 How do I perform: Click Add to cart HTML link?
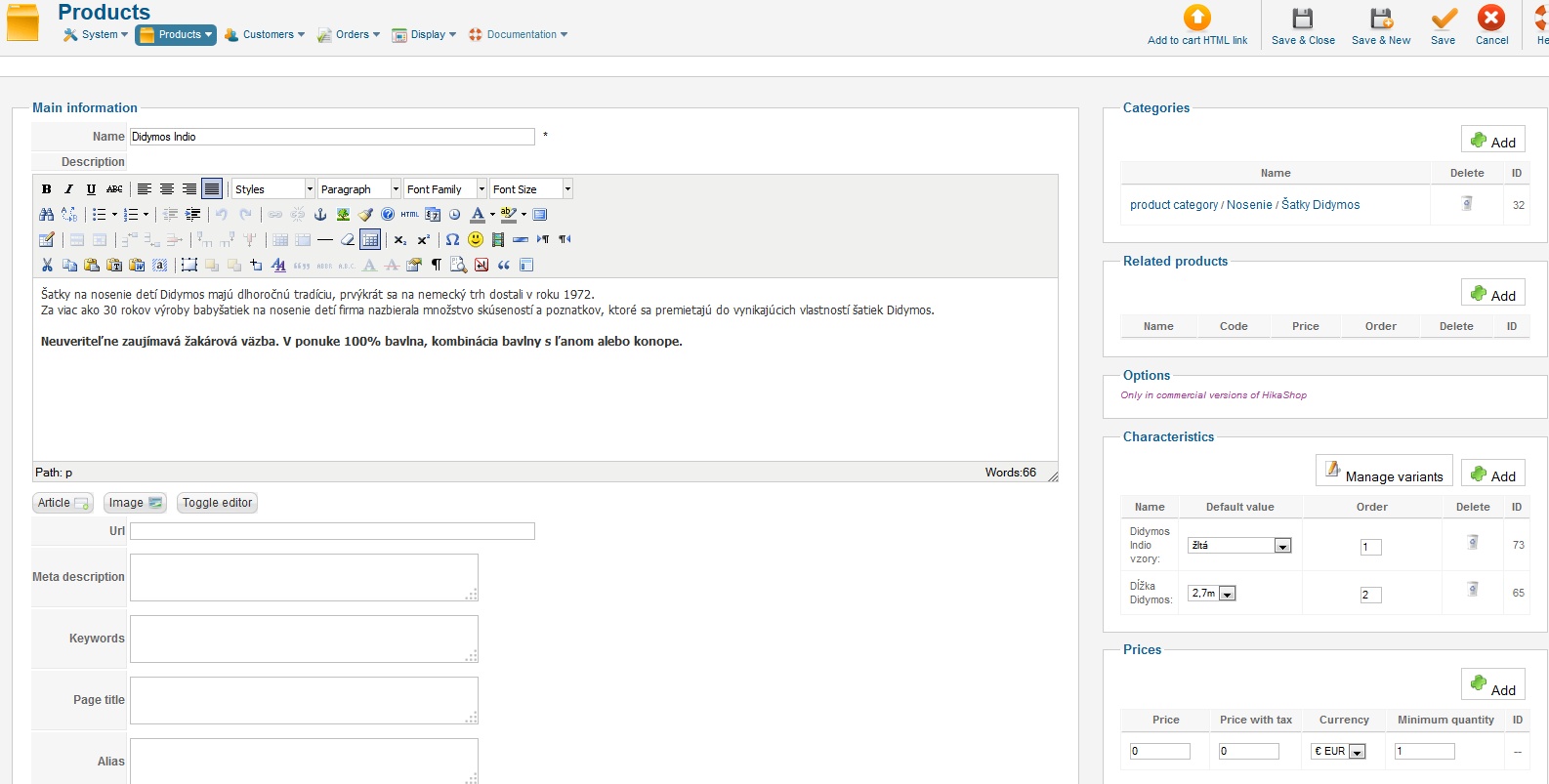[x=1197, y=25]
